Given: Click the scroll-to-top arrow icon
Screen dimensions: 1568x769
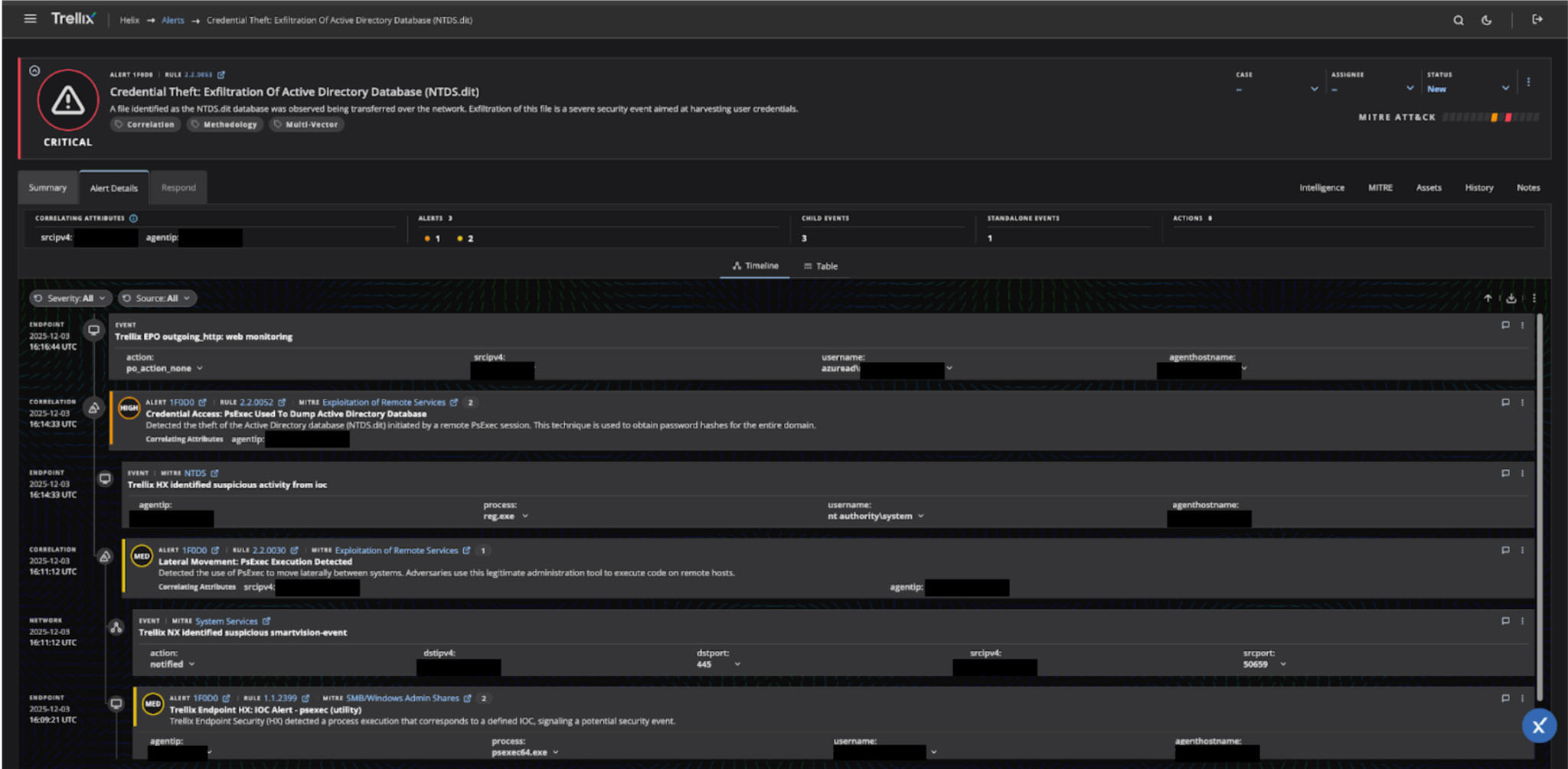Looking at the screenshot, I should [1488, 298].
